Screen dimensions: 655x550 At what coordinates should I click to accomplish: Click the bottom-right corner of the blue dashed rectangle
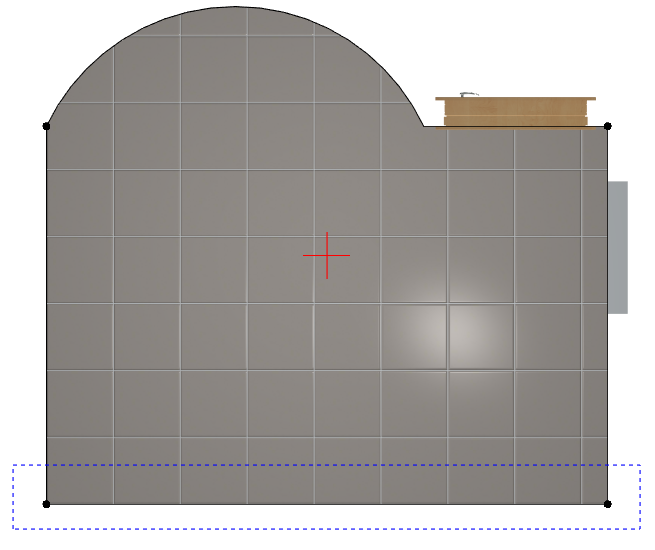[x=640, y=528]
